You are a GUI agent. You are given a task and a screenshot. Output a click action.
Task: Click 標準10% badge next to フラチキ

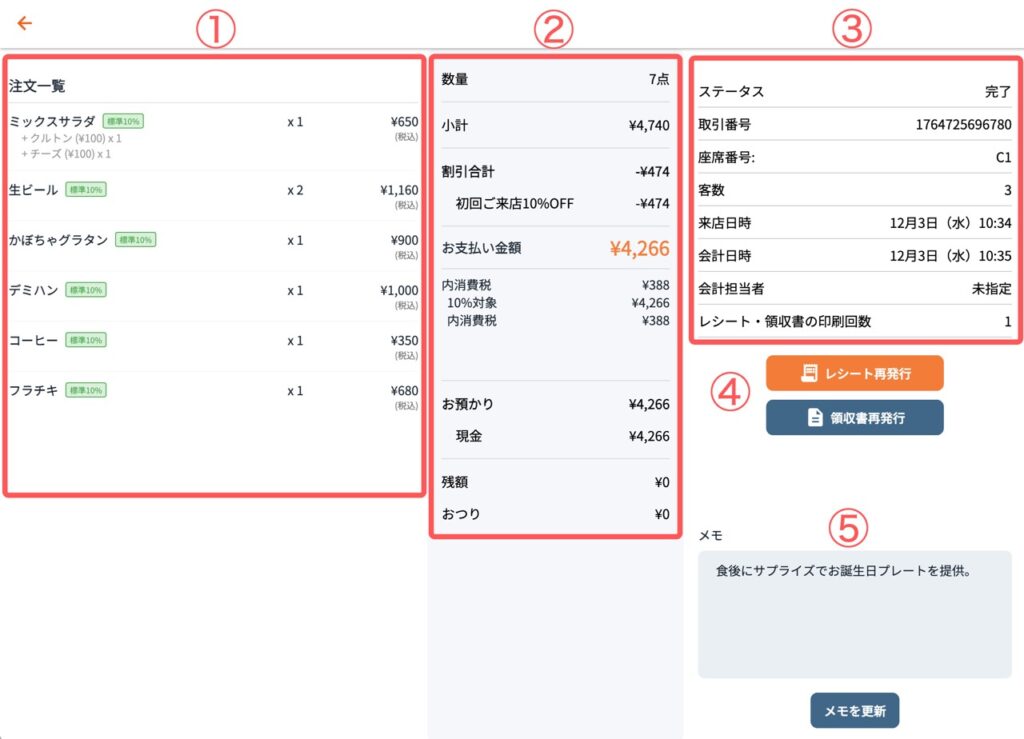tap(86, 389)
